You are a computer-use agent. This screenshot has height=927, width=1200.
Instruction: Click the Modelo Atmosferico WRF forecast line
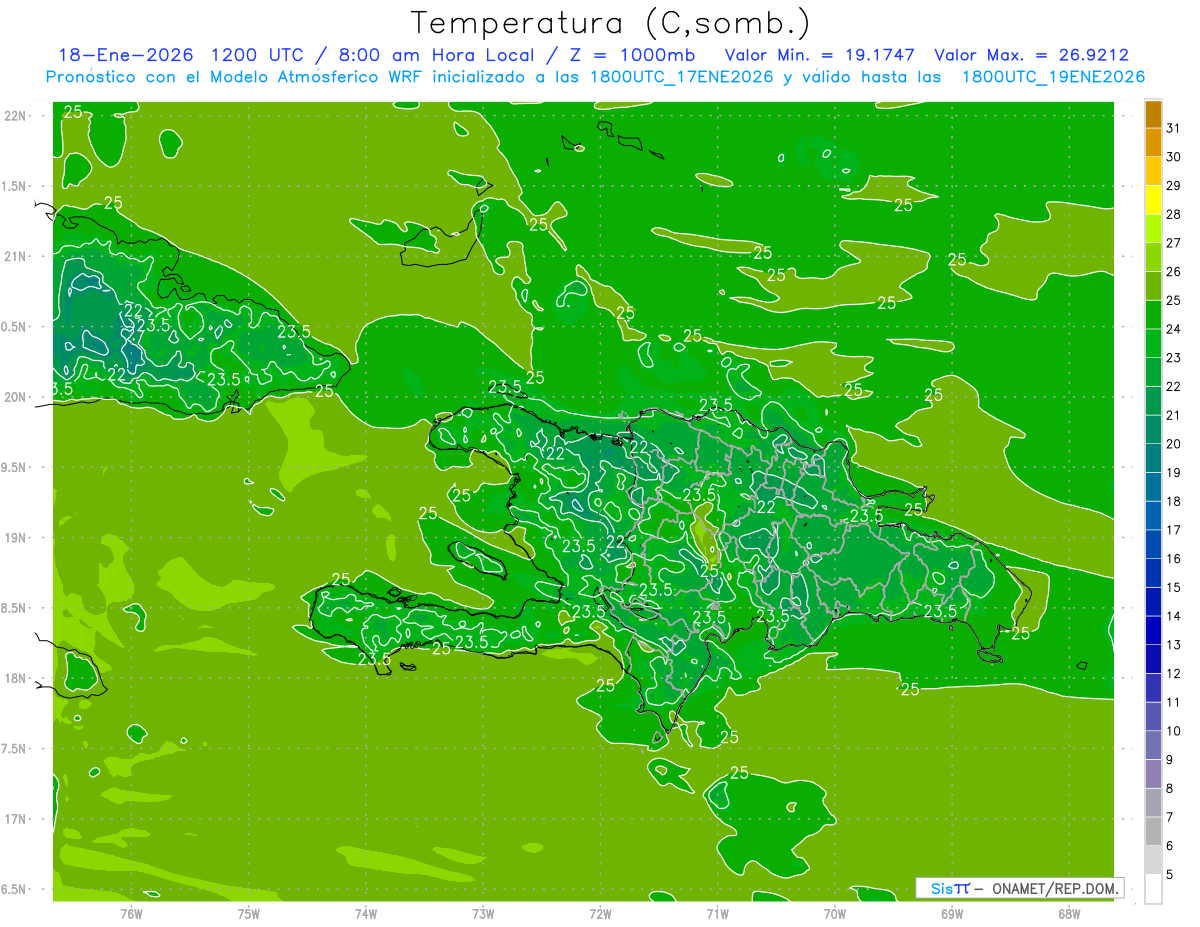(x=595, y=77)
